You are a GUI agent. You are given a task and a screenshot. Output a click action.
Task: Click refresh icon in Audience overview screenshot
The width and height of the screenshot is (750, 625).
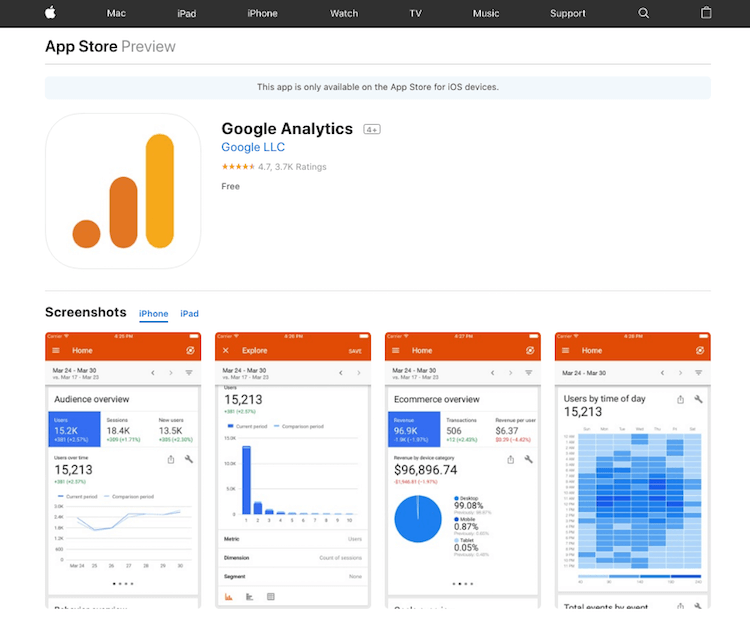[190, 351]
